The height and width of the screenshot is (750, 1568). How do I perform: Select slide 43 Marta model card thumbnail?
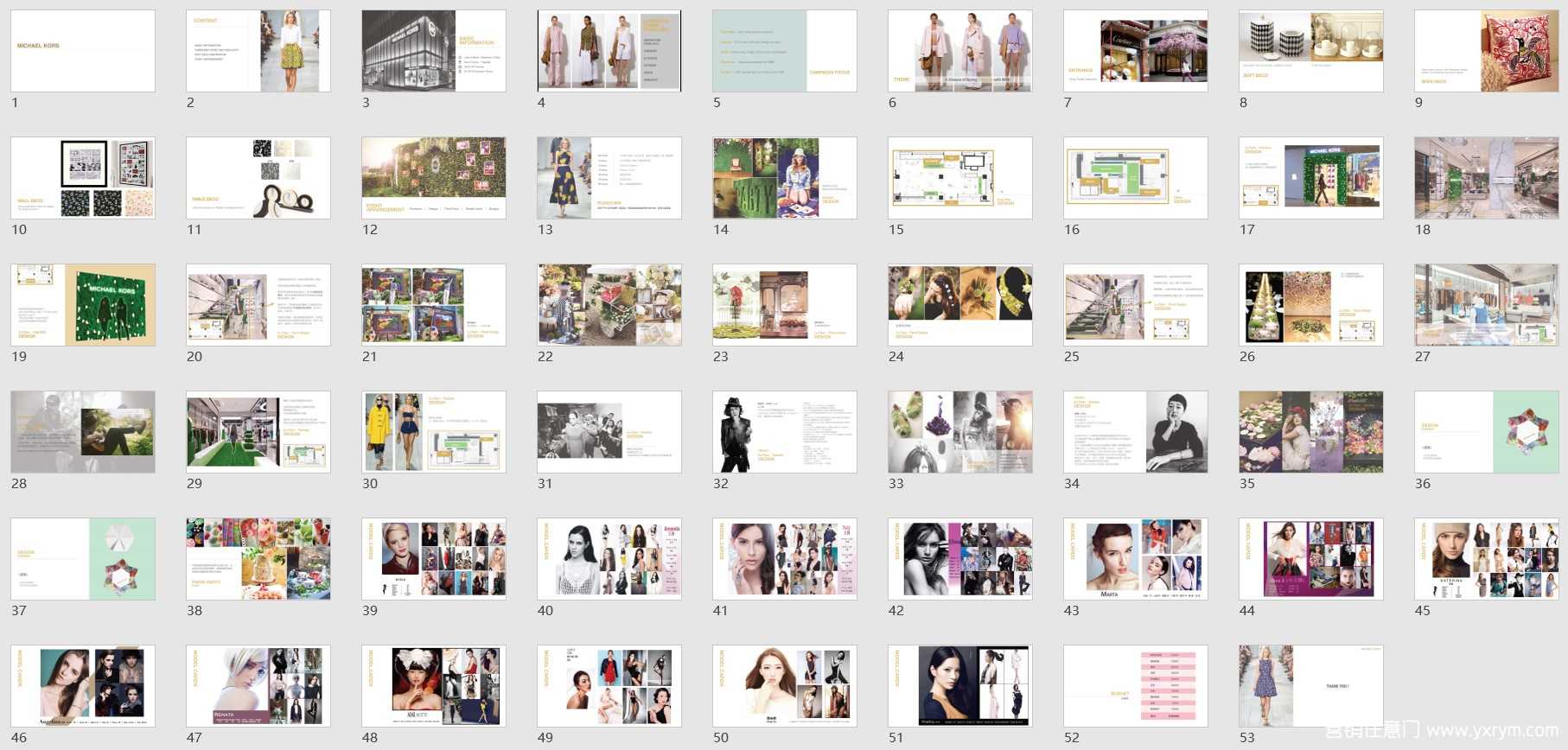coord(1136,559)
